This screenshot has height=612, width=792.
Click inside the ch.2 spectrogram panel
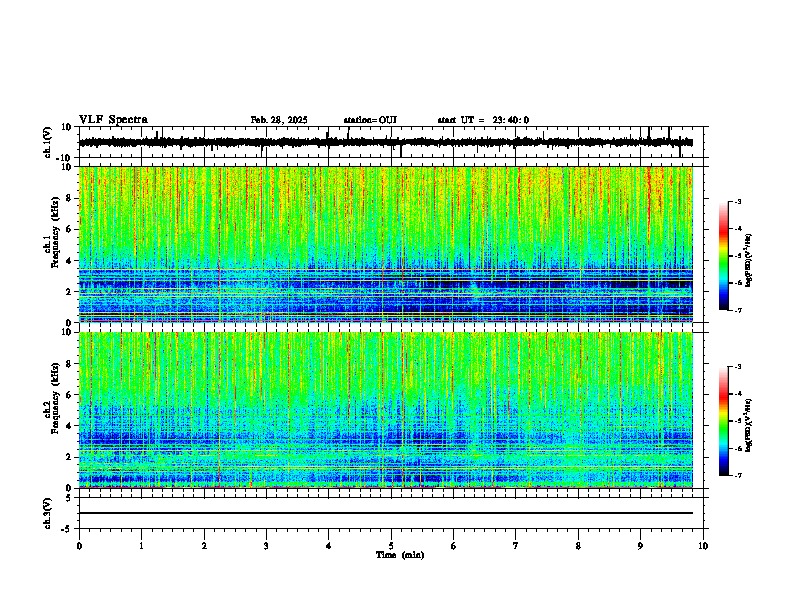point(386,410)
